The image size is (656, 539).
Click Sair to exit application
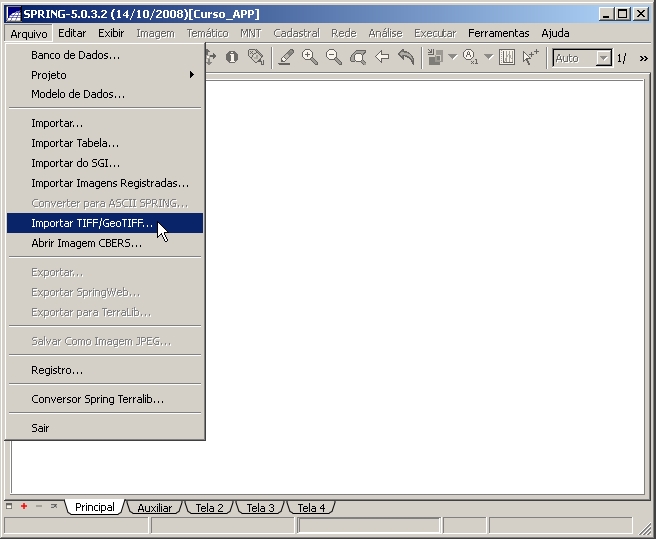[40, 428]
